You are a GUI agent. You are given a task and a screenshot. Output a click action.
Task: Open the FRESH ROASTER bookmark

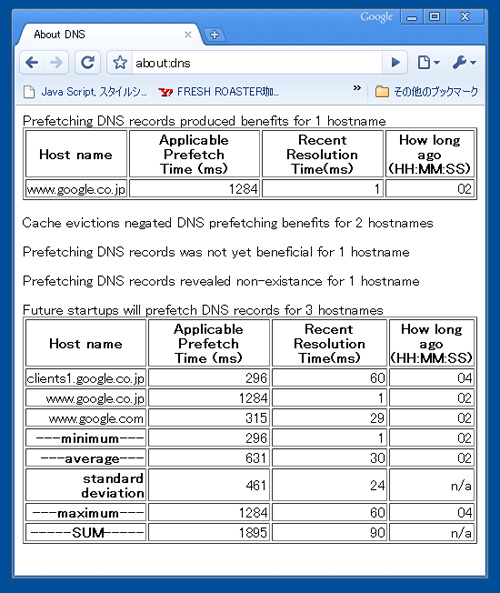[219, 92]
